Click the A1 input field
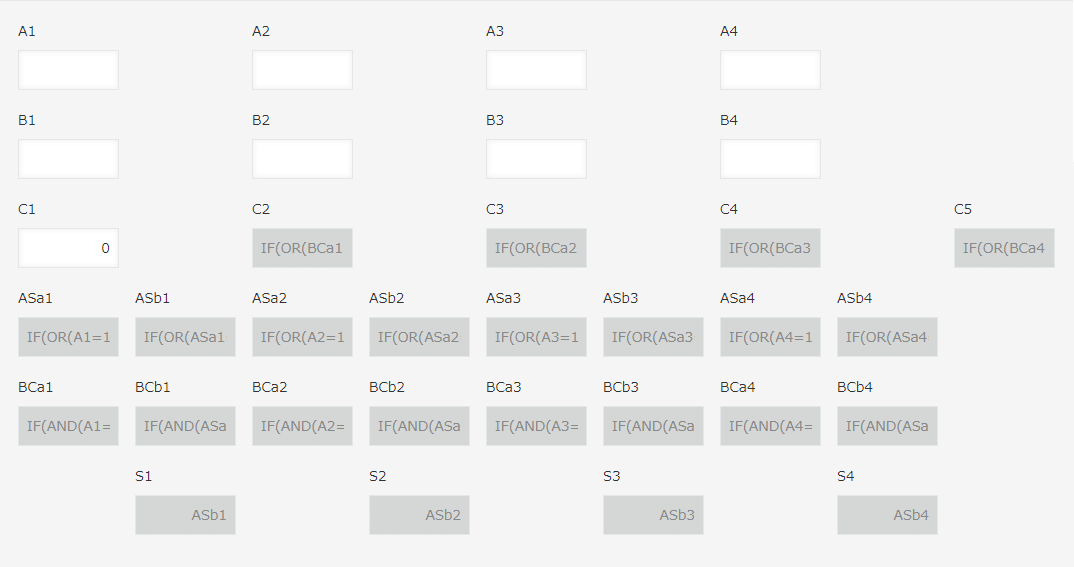This screenshot has height=567, width=1074. click(x=68, y=70)
